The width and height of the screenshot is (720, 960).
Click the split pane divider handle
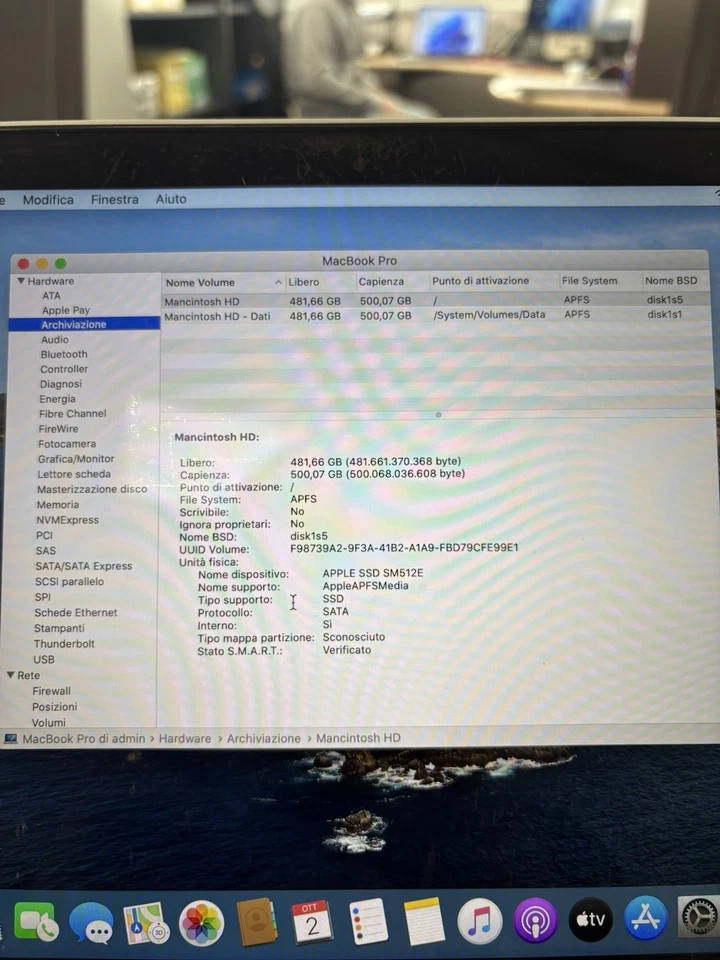pyautogui.click(x=438, y=414)
